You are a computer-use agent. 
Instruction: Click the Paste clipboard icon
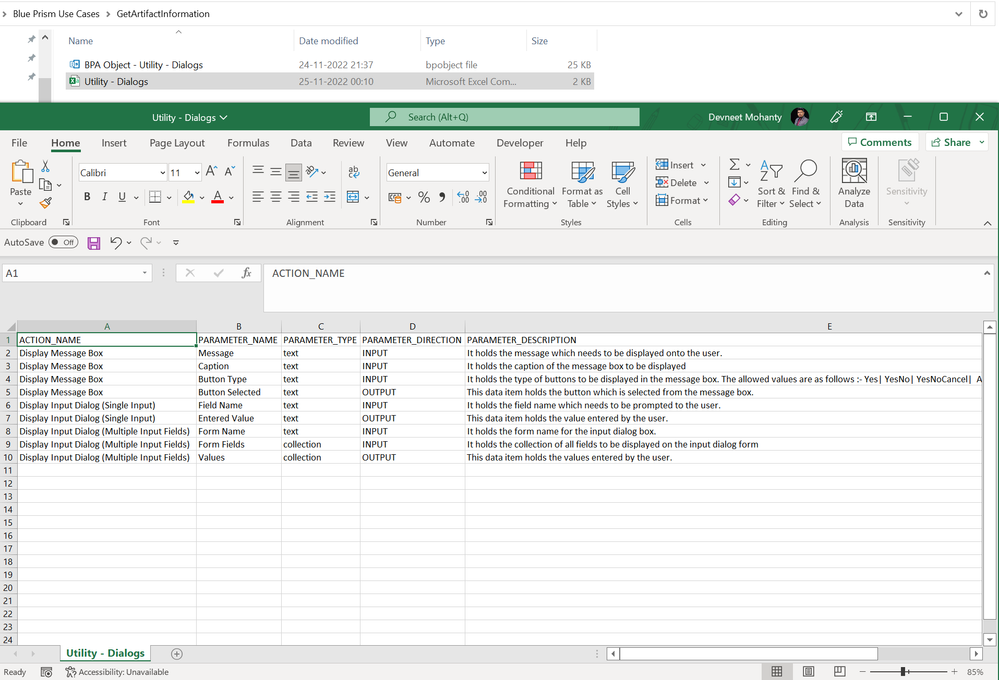[x=20, y=176]
